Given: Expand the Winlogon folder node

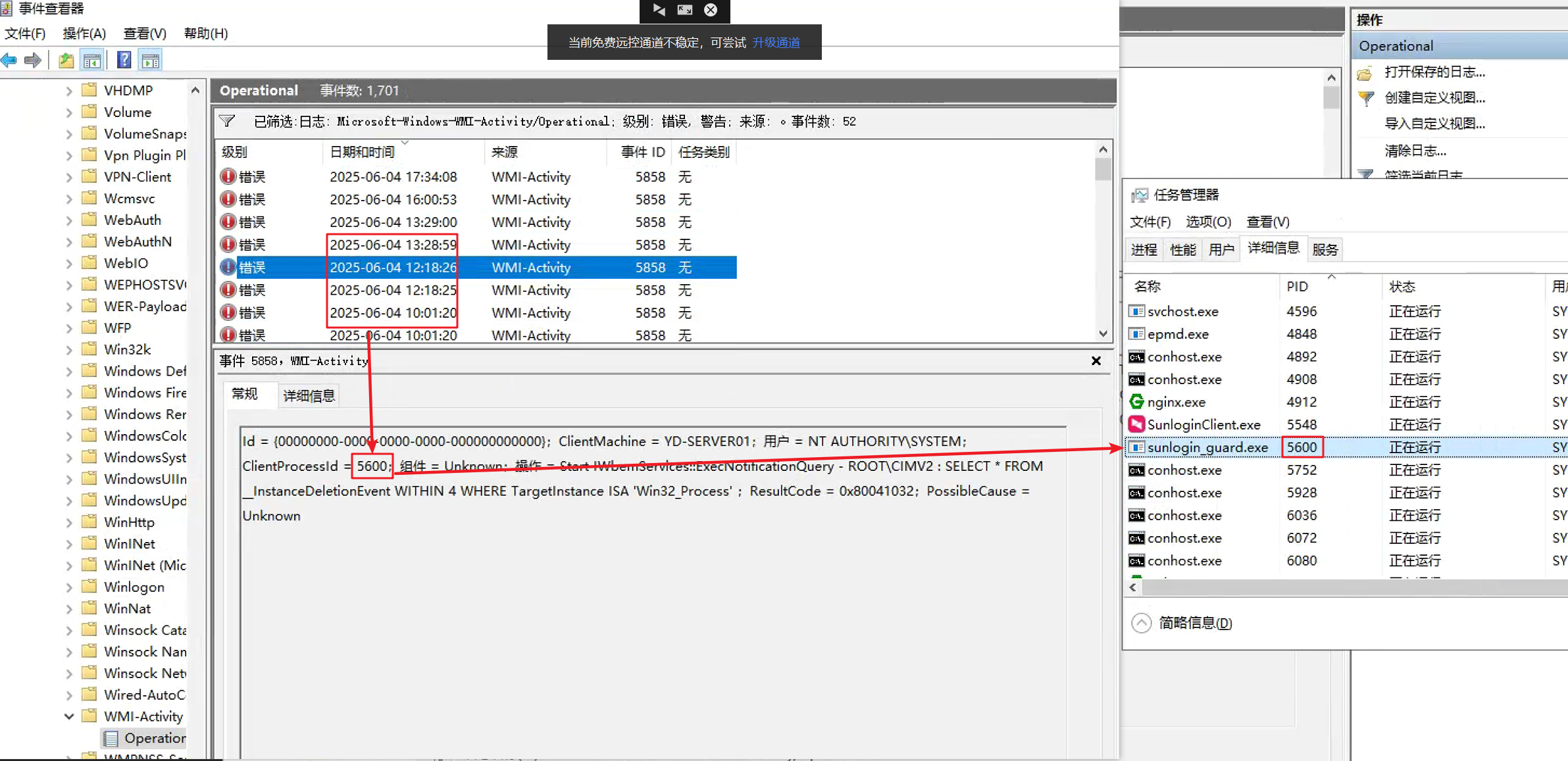Looking at the screenshot, I should point(69,587).
